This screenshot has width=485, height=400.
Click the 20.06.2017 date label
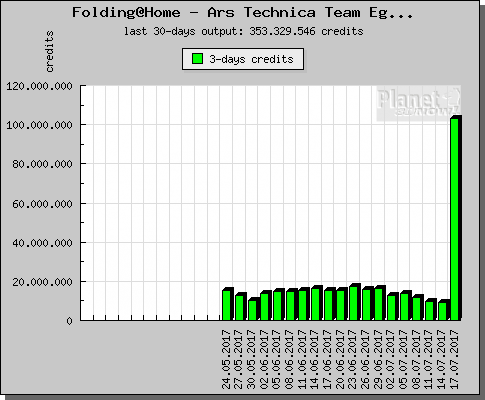(340, 359)
